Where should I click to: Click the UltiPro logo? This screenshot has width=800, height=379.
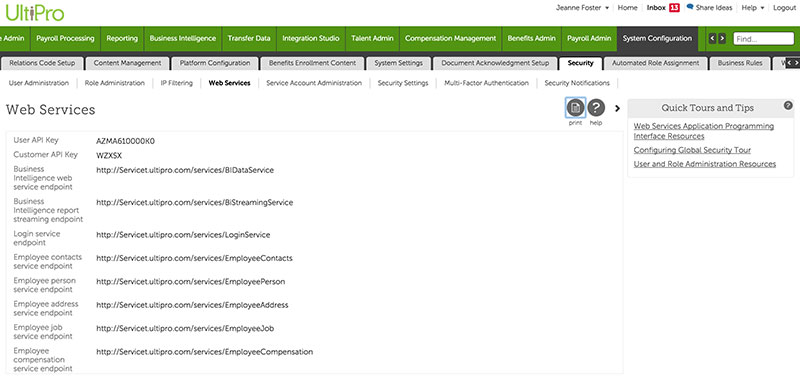(35, 12)
